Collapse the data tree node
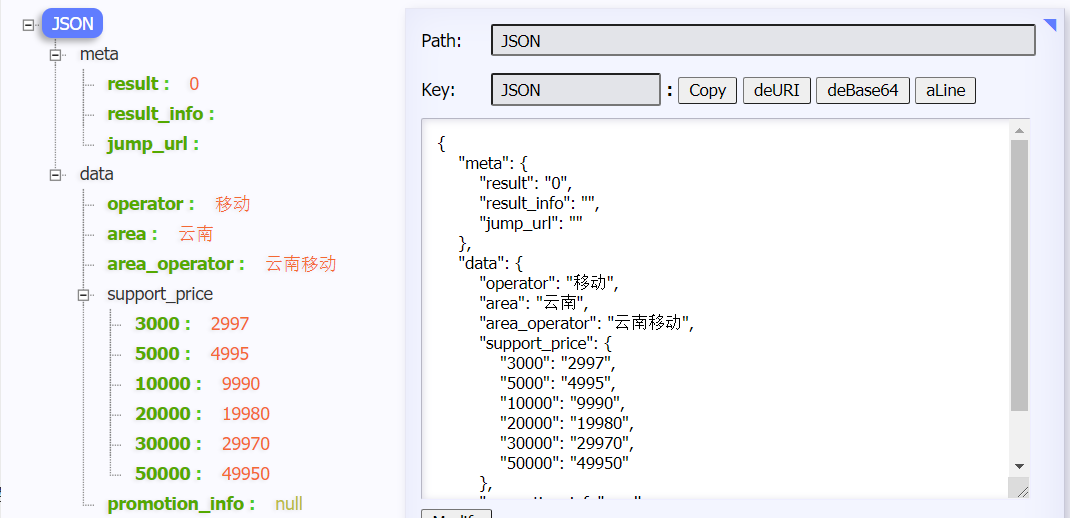The image size is (1070, 518). (x=55, y=175)
